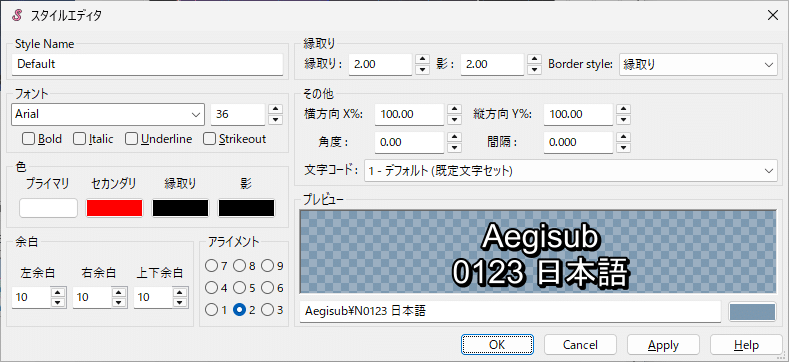Screen dimensions: 789x362
Task: Increase 間隔 spacing up arrow
Action: coord(623,137)
